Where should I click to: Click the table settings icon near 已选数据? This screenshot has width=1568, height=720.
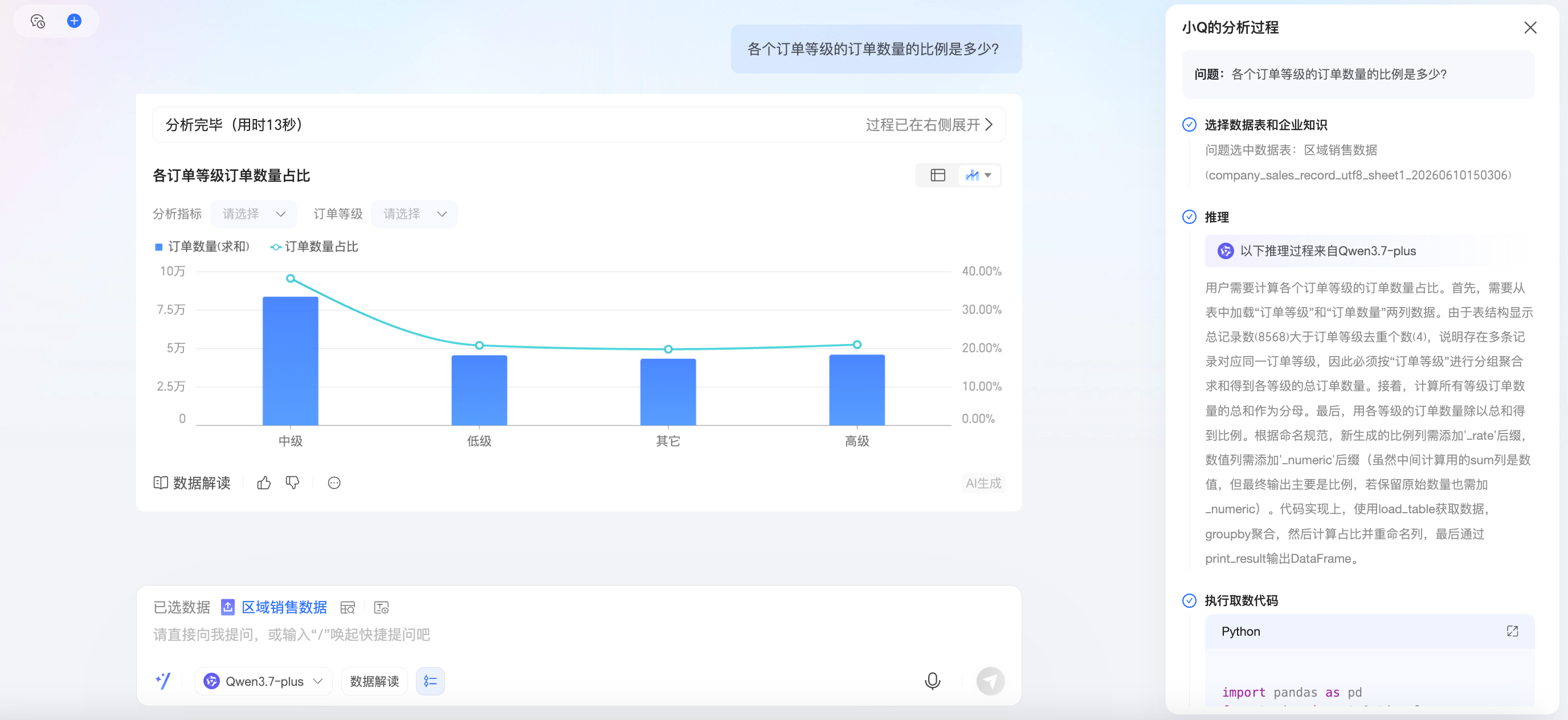[x=382, y=607]
